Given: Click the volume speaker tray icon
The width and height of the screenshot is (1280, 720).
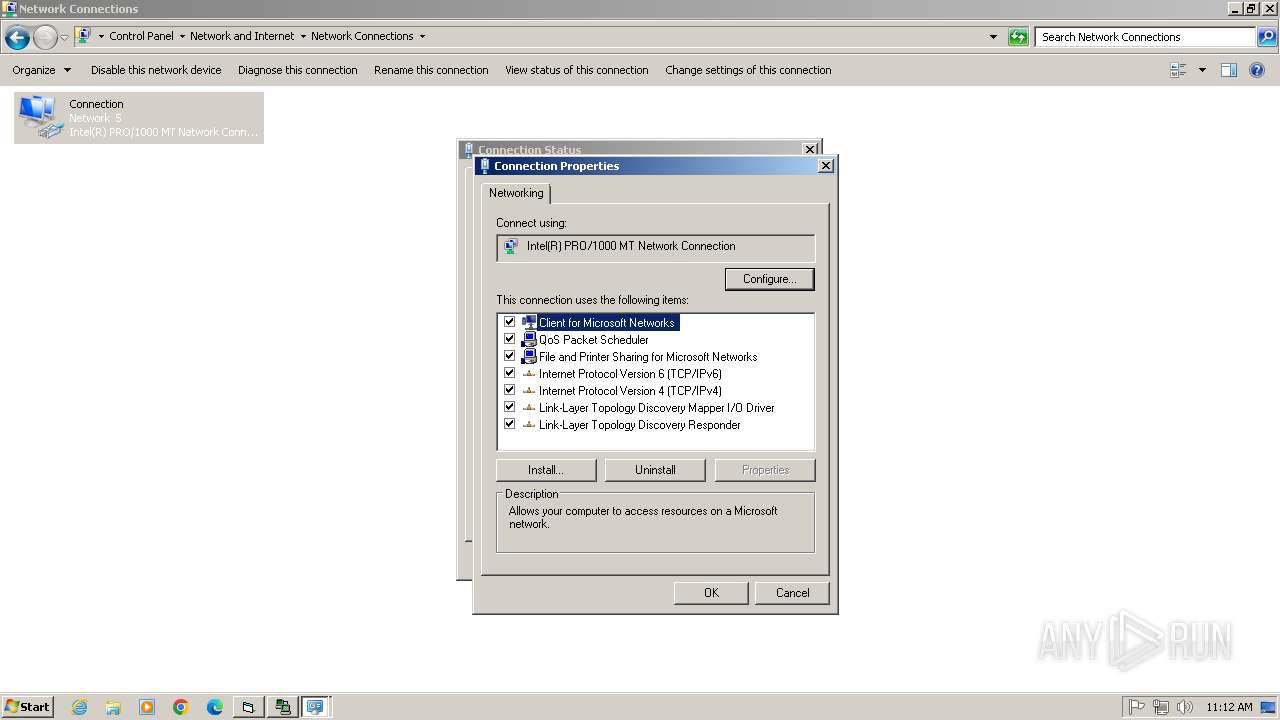Looking at the screenshot, I should point(1185,707).
